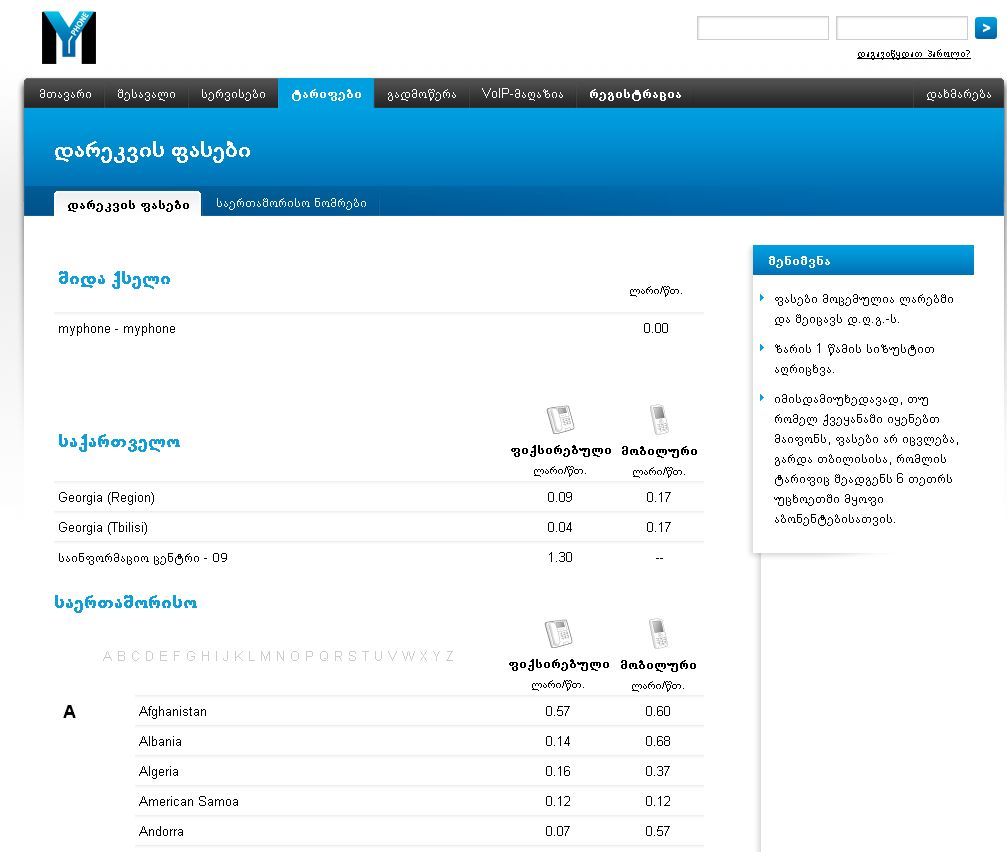Click Afghanistan's 0.60 mobile rate

click(x=658, y=711)
